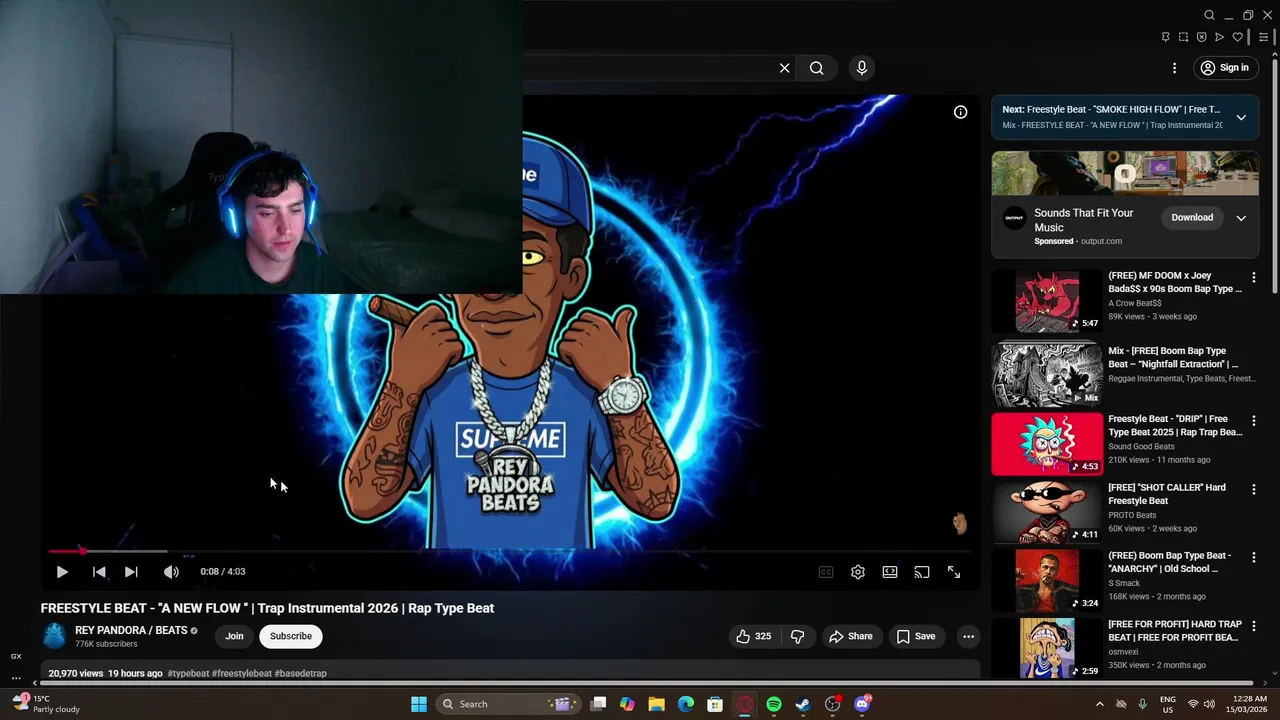The width and height of the screenshot is (1280, 720).
Task: Open Opera GX sidebar GX icon
Action: 16,656
